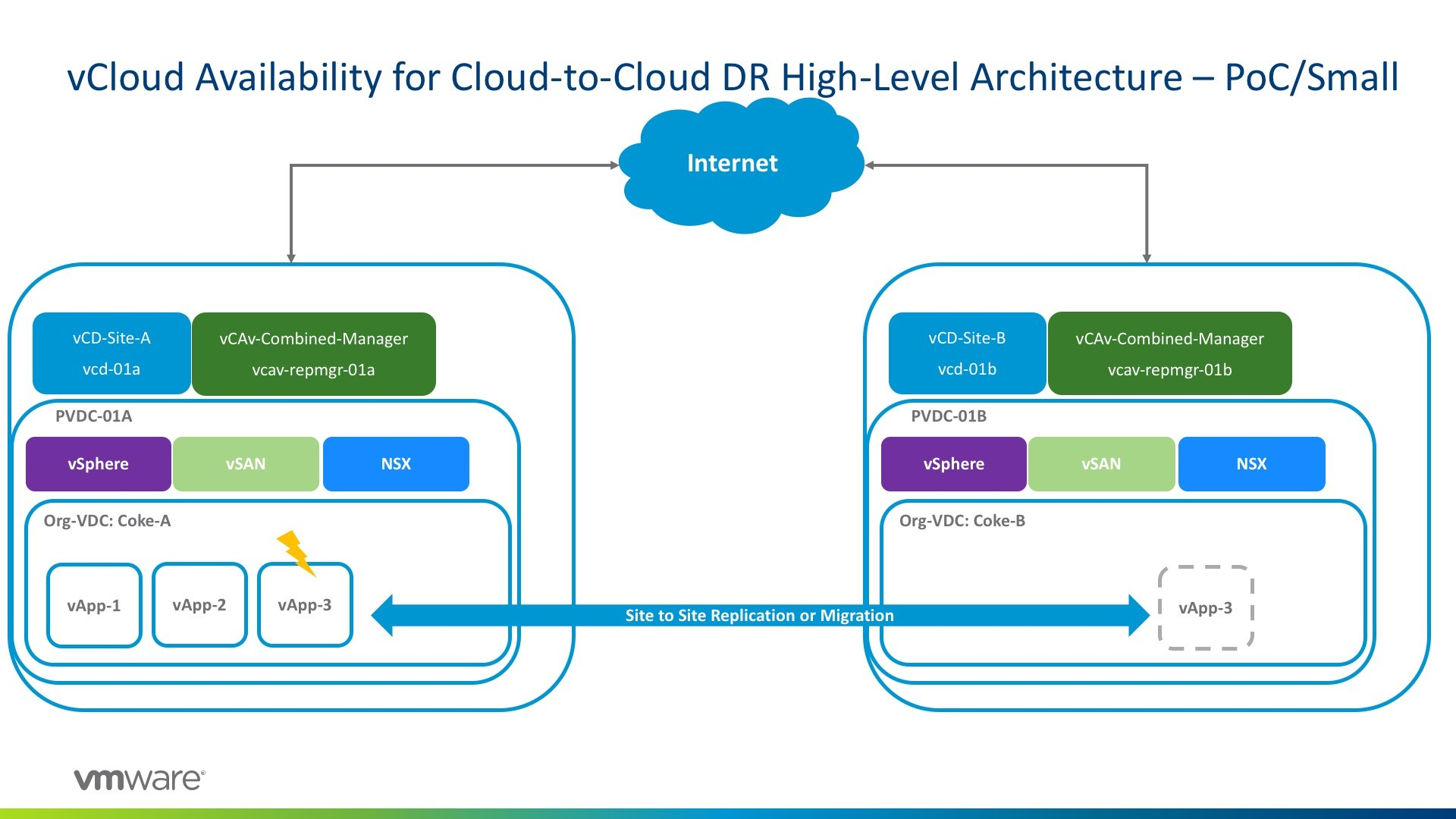This screenshot has height=819, width=1456.
Task: Click the Org-VDC: Coke-A label
Action: pos(107,521)
